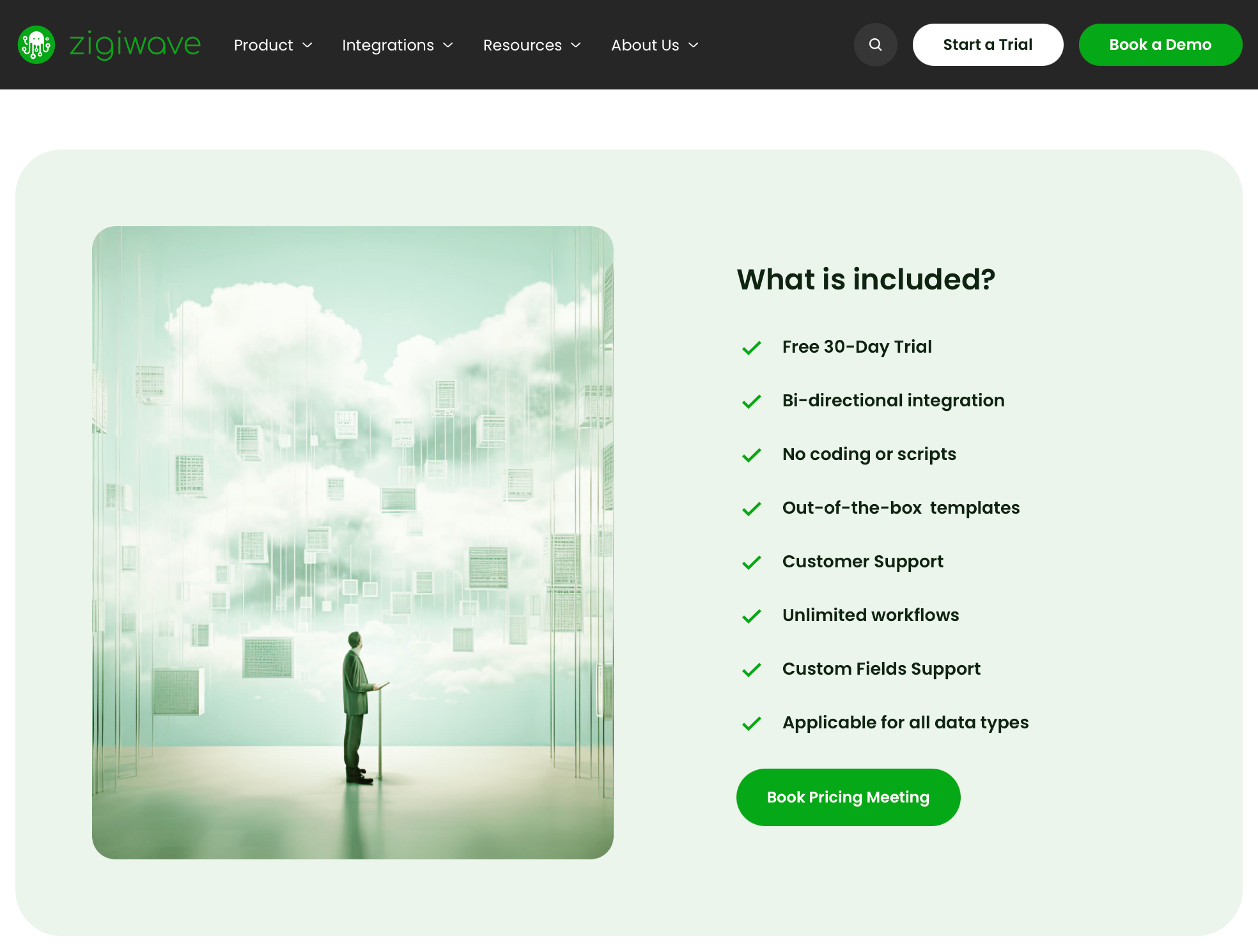Screen dimensions: 1258x952
Task: Click checkmark next to Bi-directional integration
Action: coord(752,401)
